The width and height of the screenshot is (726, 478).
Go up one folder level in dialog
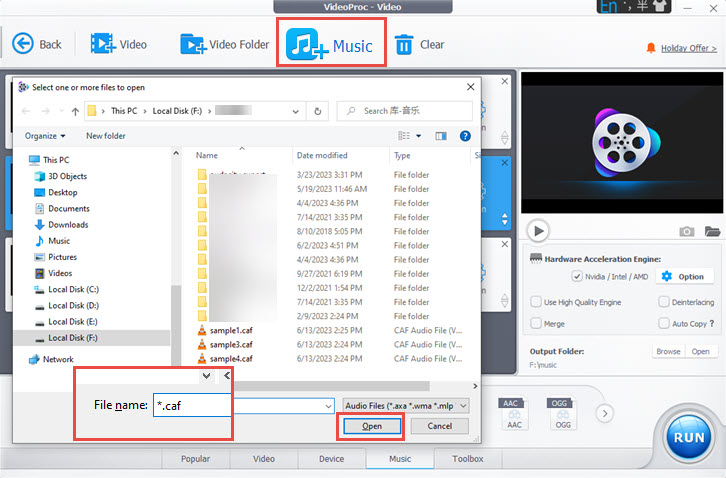(x=75, y=111)
